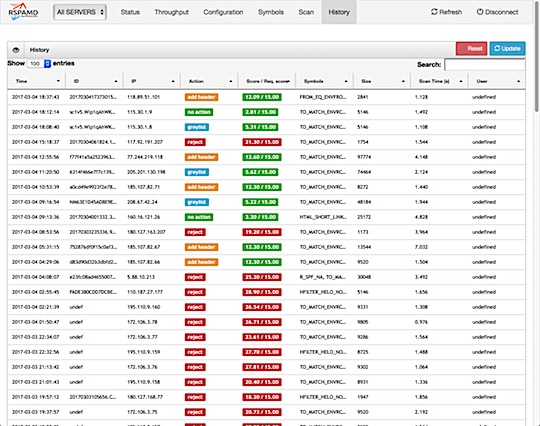Click the score 20.73 / 15.00
This screenshot has height=426, width=540.
pos(262,412)
